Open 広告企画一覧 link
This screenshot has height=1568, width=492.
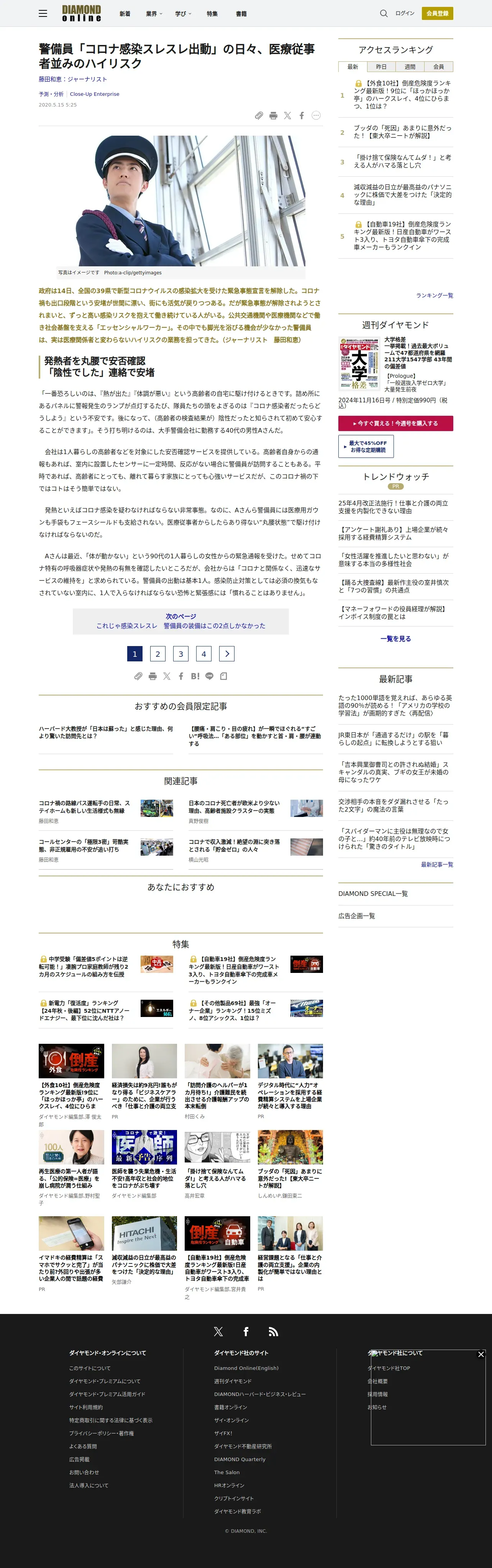click(x=357, y=915)
